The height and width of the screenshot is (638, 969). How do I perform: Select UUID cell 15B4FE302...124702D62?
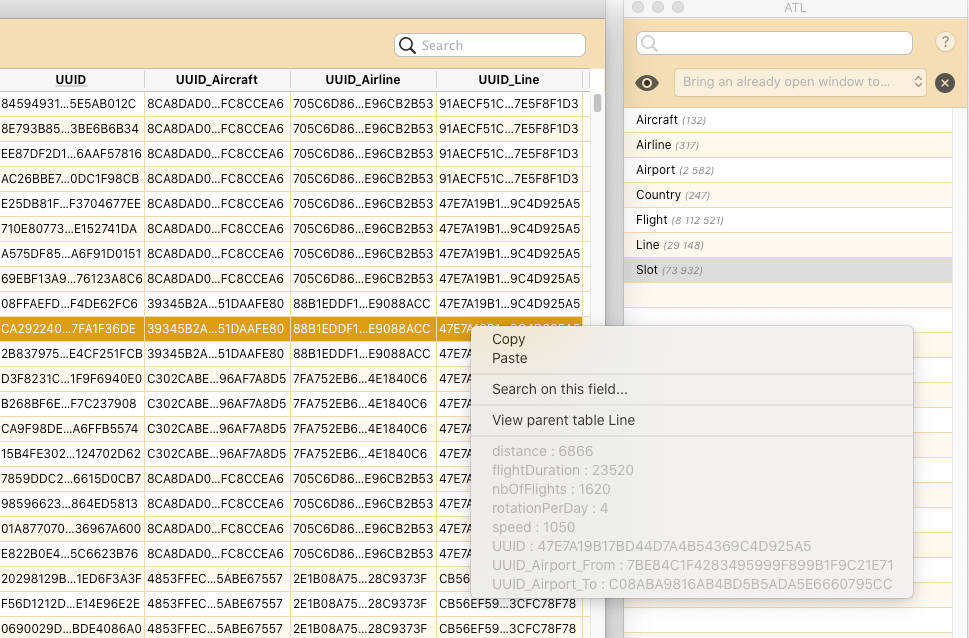(x=72, y=454)
